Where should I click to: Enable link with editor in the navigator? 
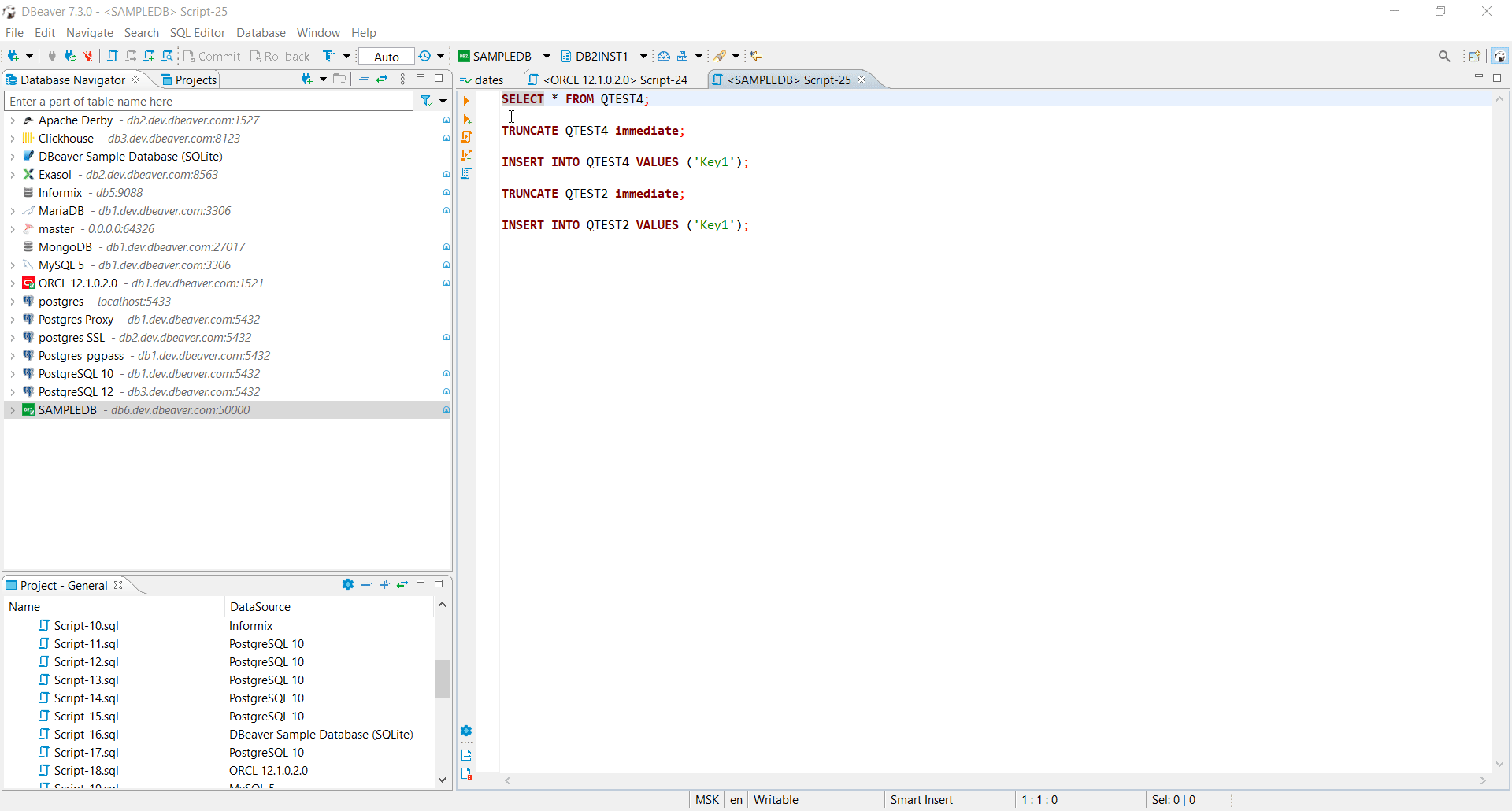[382, 79]
